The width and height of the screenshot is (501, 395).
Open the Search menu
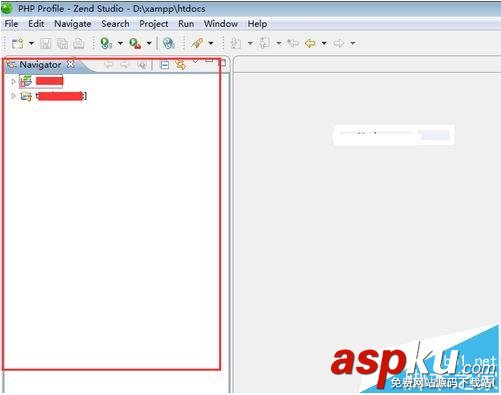115,24
